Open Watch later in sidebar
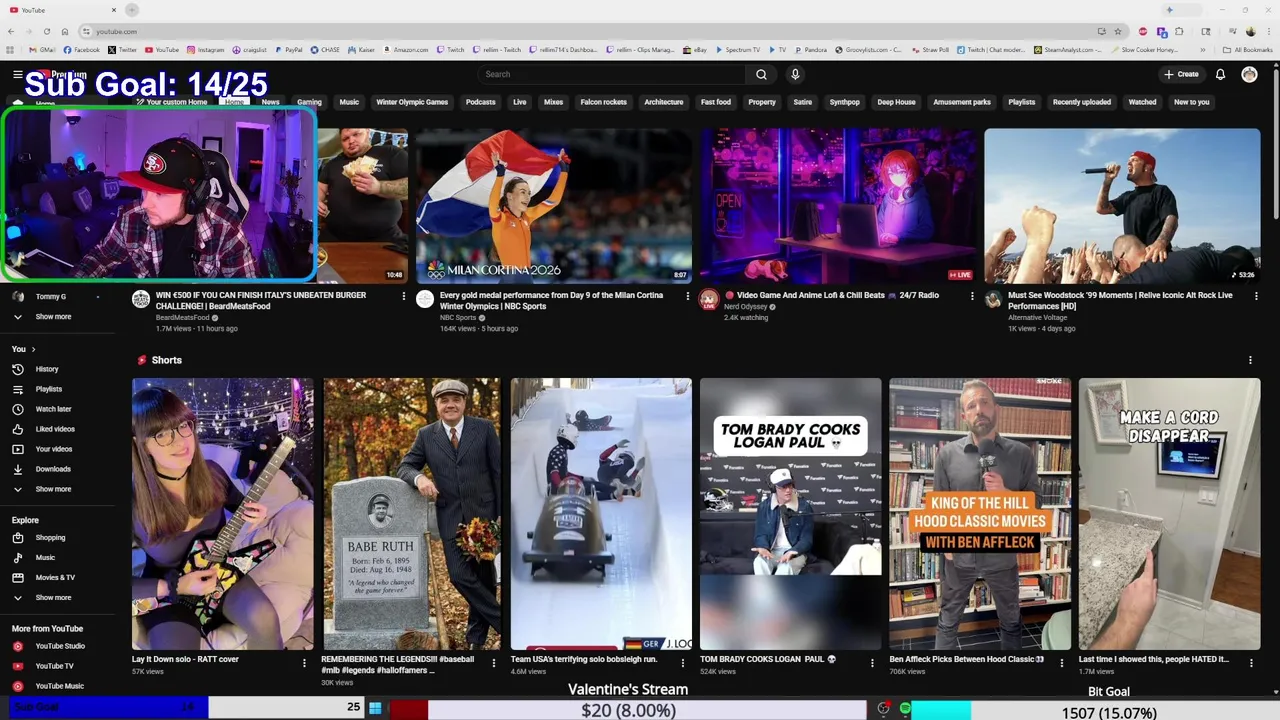 [53, 409]
